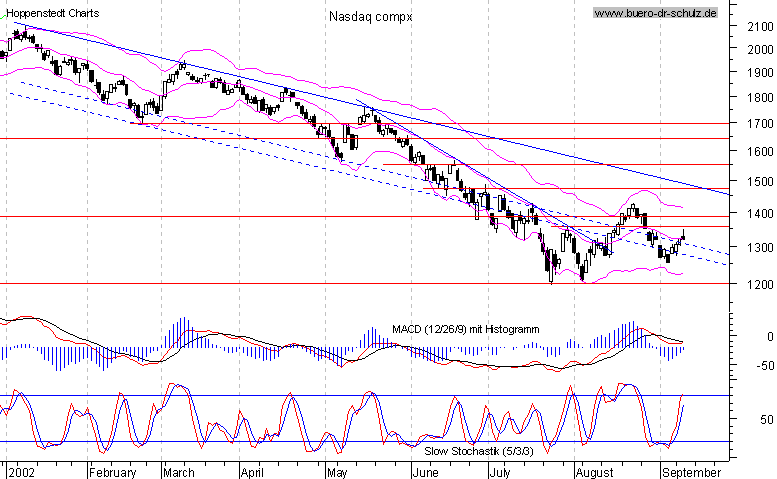Click the 1200 price axis label
Viewport: 777px width, 479px height.
click(x=760, y=285)
